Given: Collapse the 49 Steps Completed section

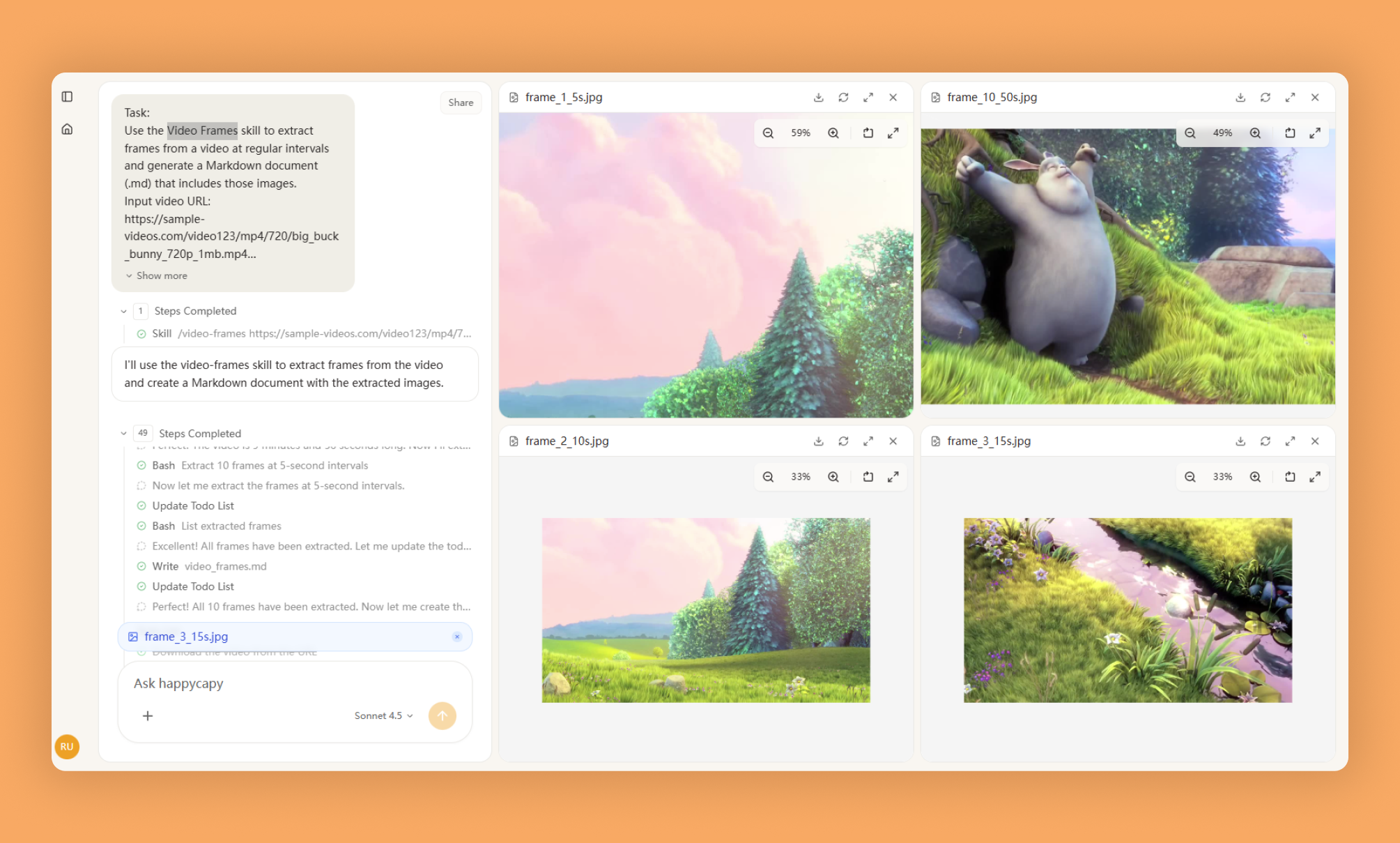Looking at the screenshot, I should 124,434.
